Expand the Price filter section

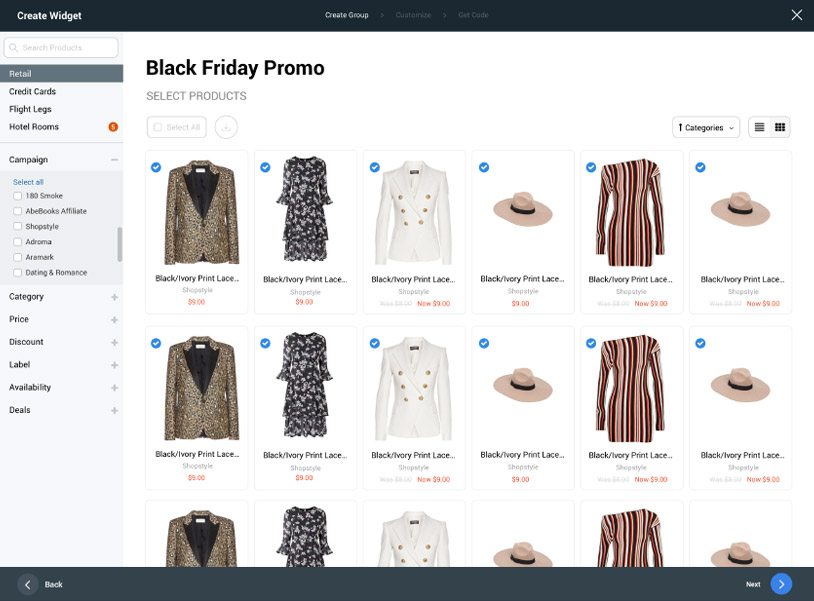click(x=115, y=319)
